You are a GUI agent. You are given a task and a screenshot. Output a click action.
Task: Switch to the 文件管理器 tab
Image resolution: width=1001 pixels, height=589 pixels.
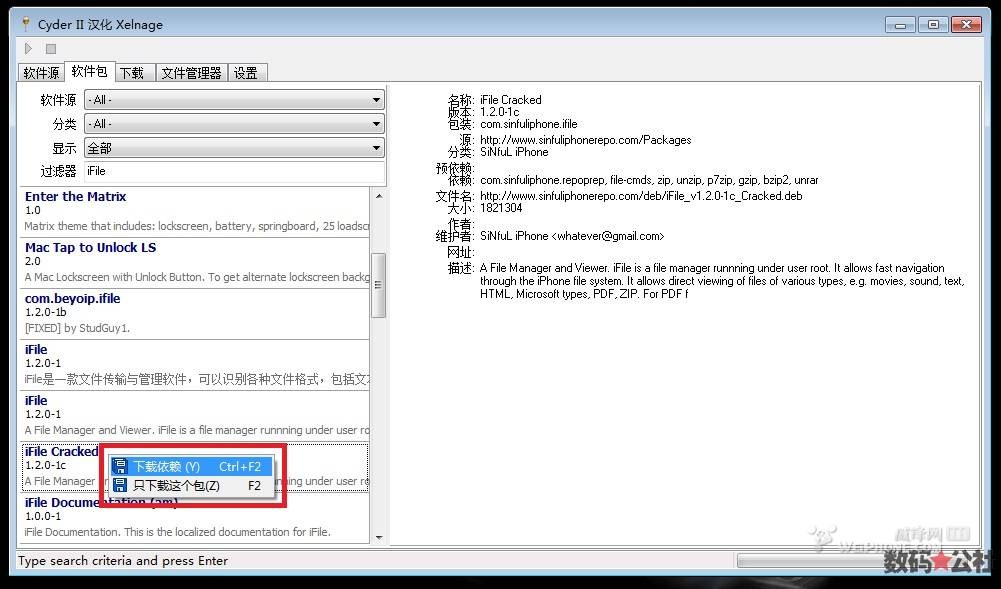click(x=191, y=73)
